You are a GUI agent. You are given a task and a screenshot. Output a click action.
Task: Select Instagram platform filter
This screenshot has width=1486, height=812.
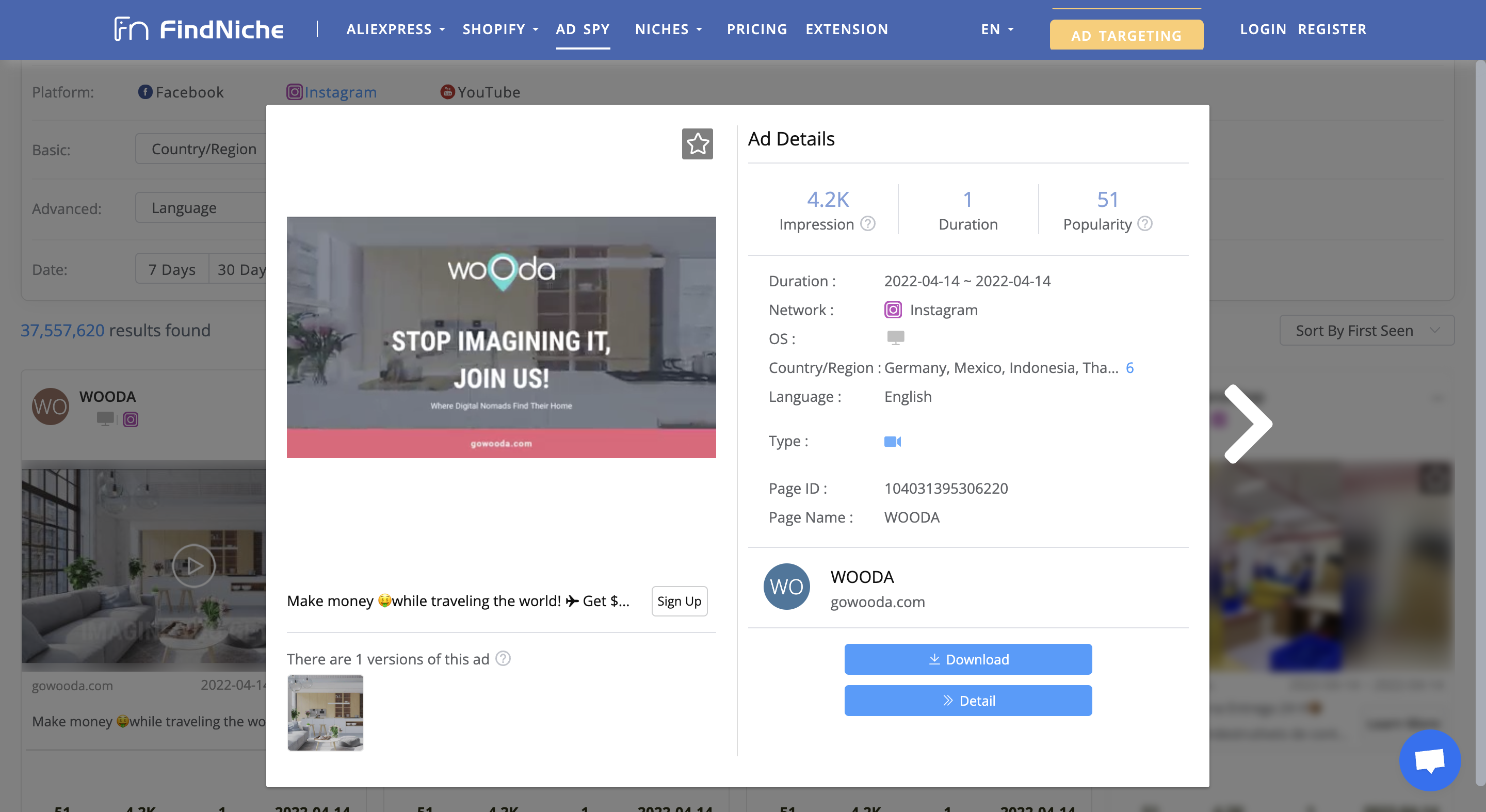click(x=332, y=92)
